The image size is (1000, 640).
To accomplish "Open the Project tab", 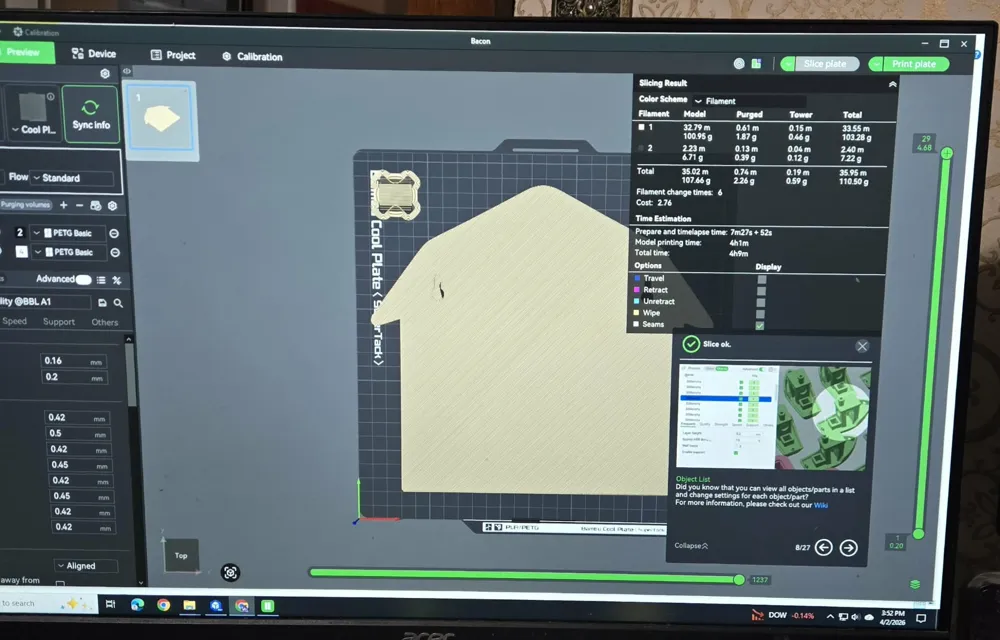I will point(173,55).
